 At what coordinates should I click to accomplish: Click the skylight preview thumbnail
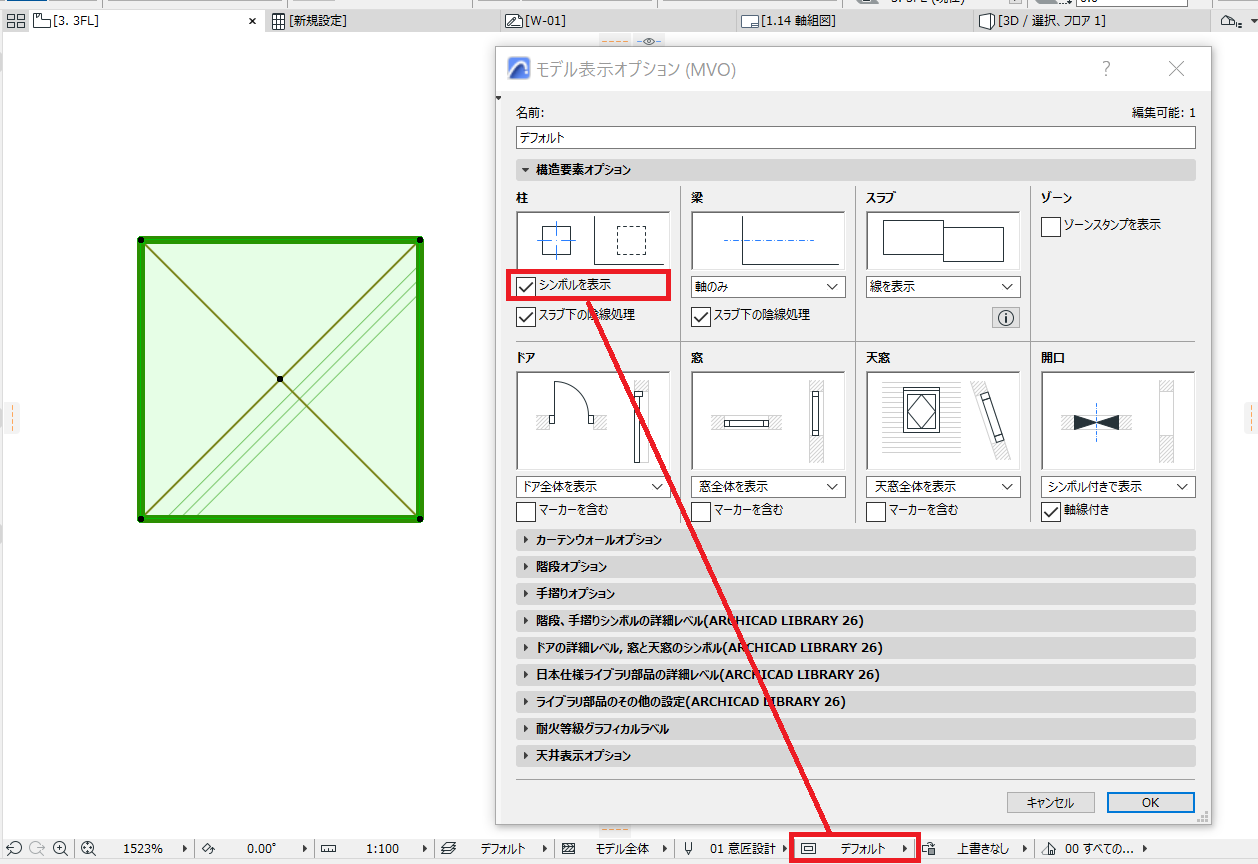943,421
